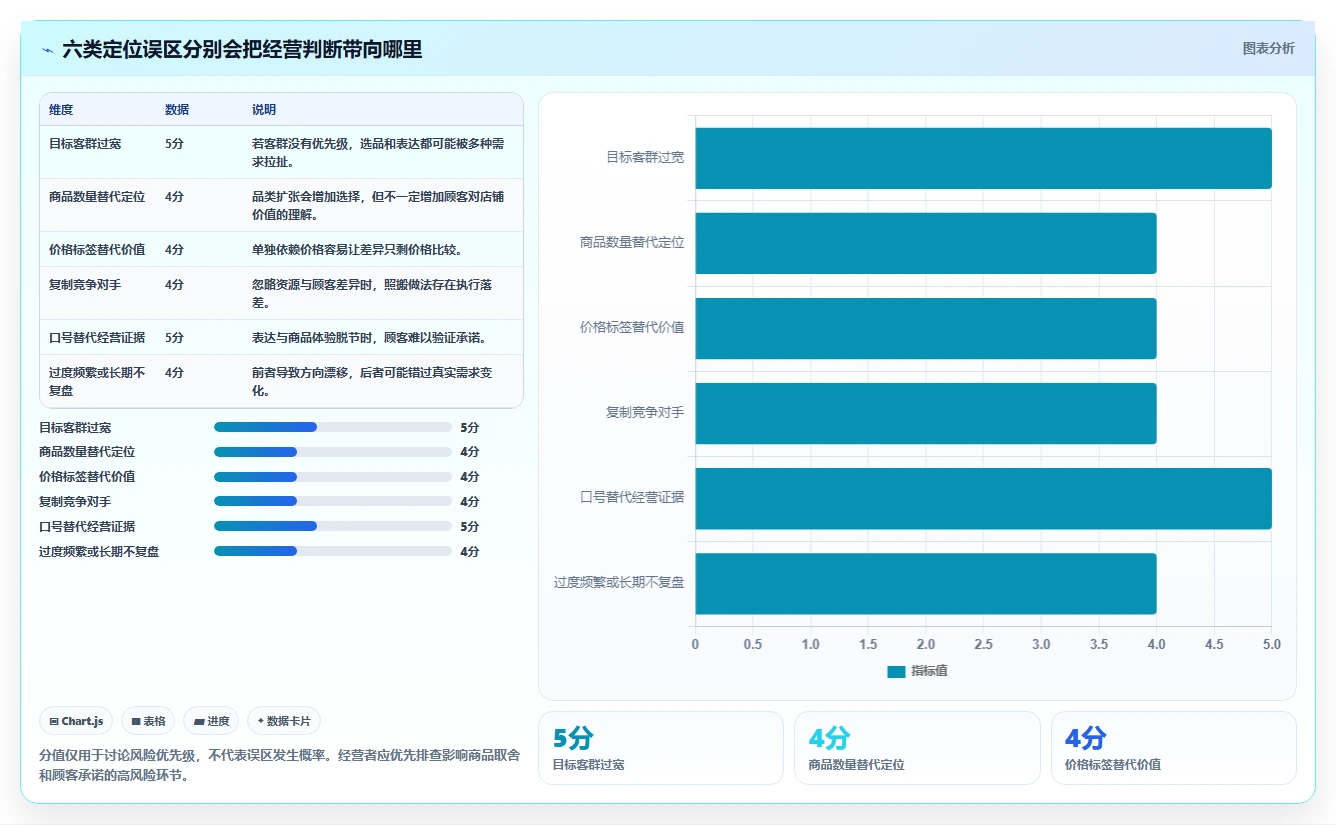Click the chart bar for 过度频繁或长期不复盘
The image size is (1336, 825).
pos(926,583)
